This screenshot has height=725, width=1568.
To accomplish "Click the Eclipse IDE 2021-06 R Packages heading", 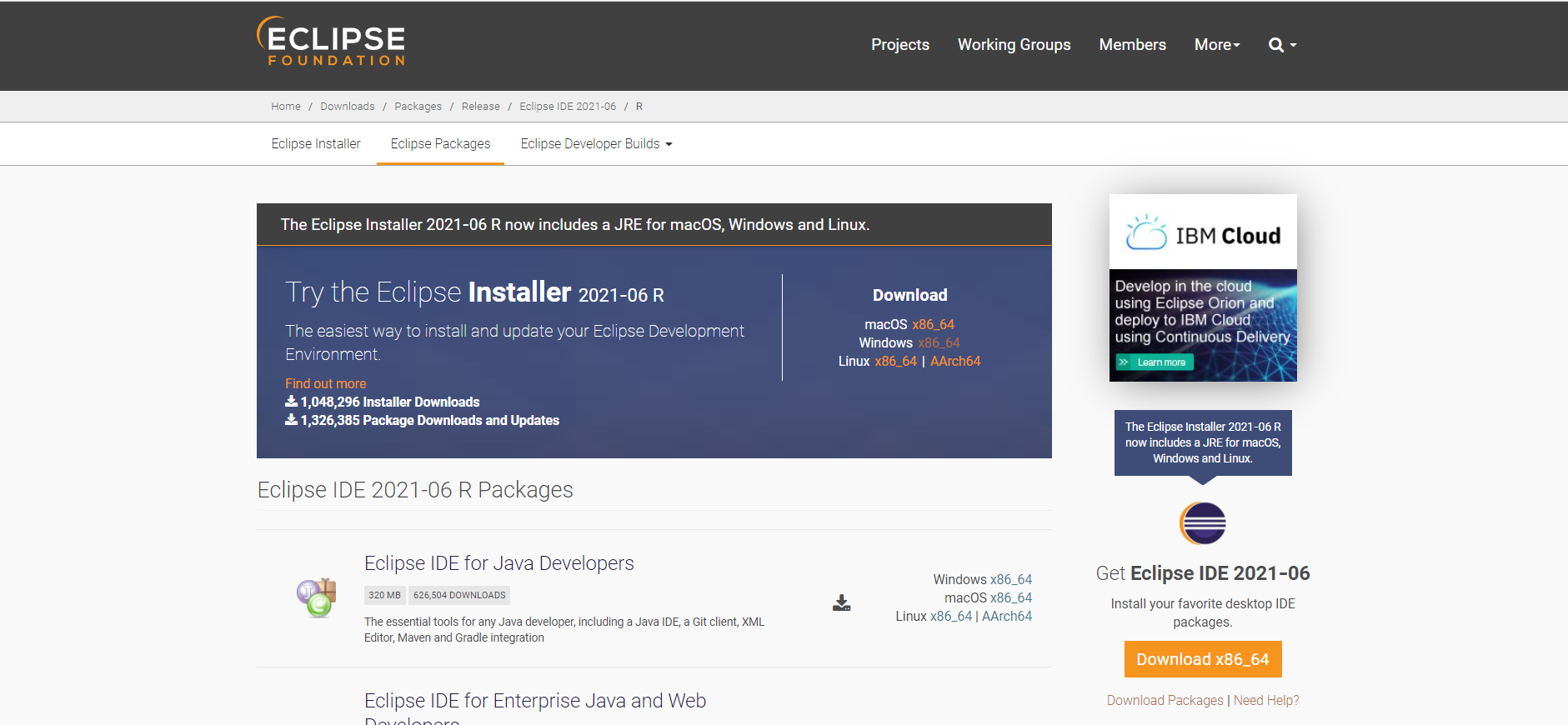I will pyautogui.click(x=415, y=490).
